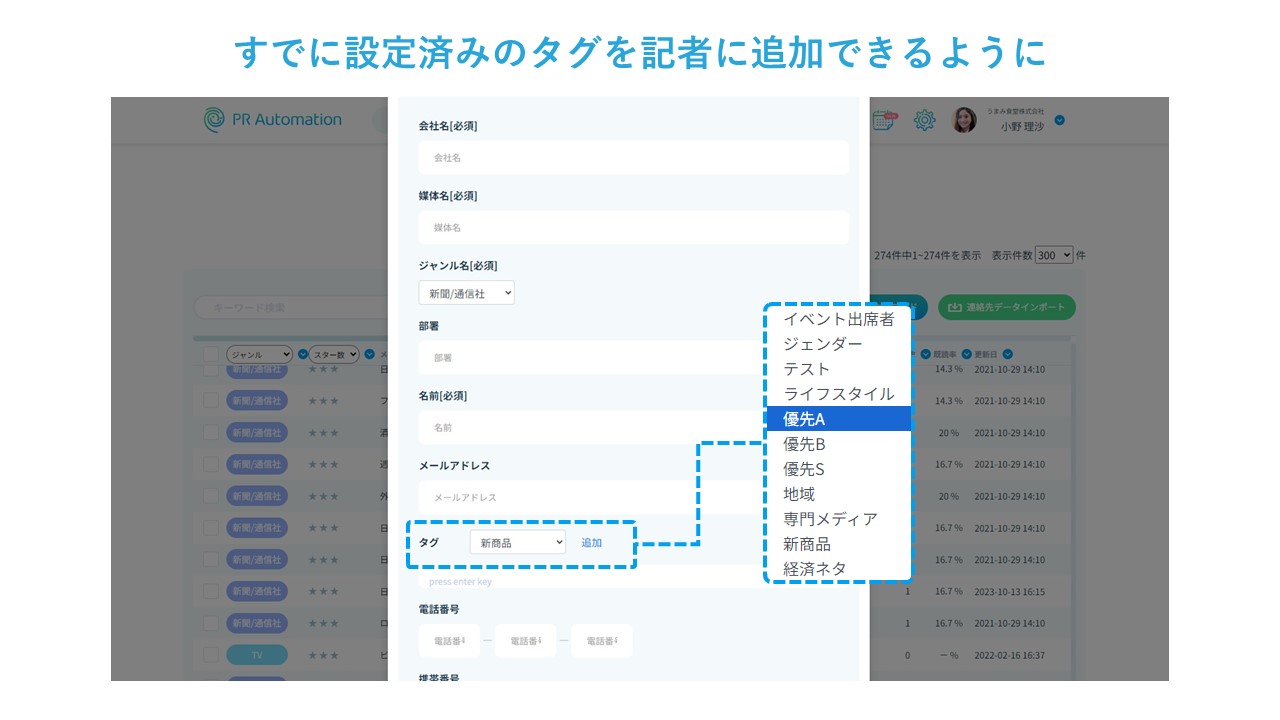Open settings via the gear icon
This screenshot has height=720, width=1280.
click(925, 120)
